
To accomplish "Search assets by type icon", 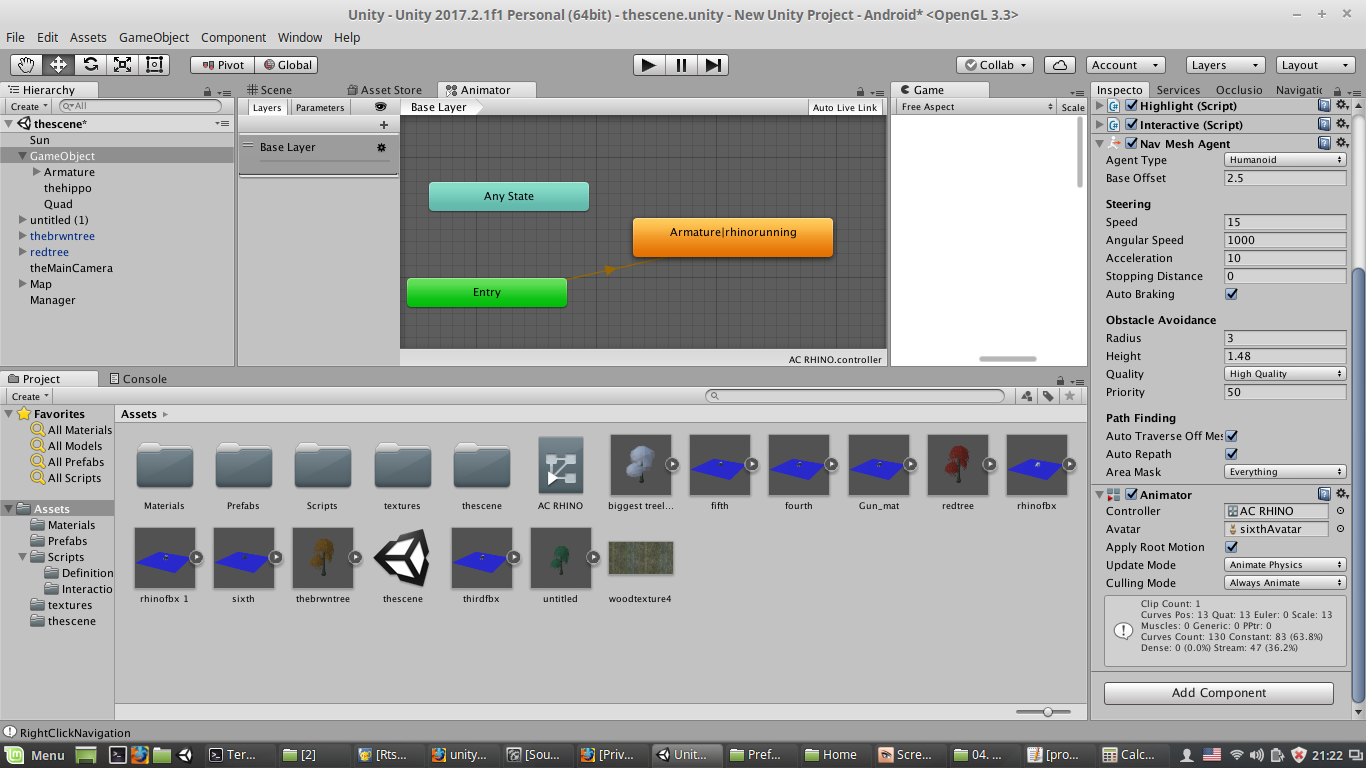I will pos(1027,397).
